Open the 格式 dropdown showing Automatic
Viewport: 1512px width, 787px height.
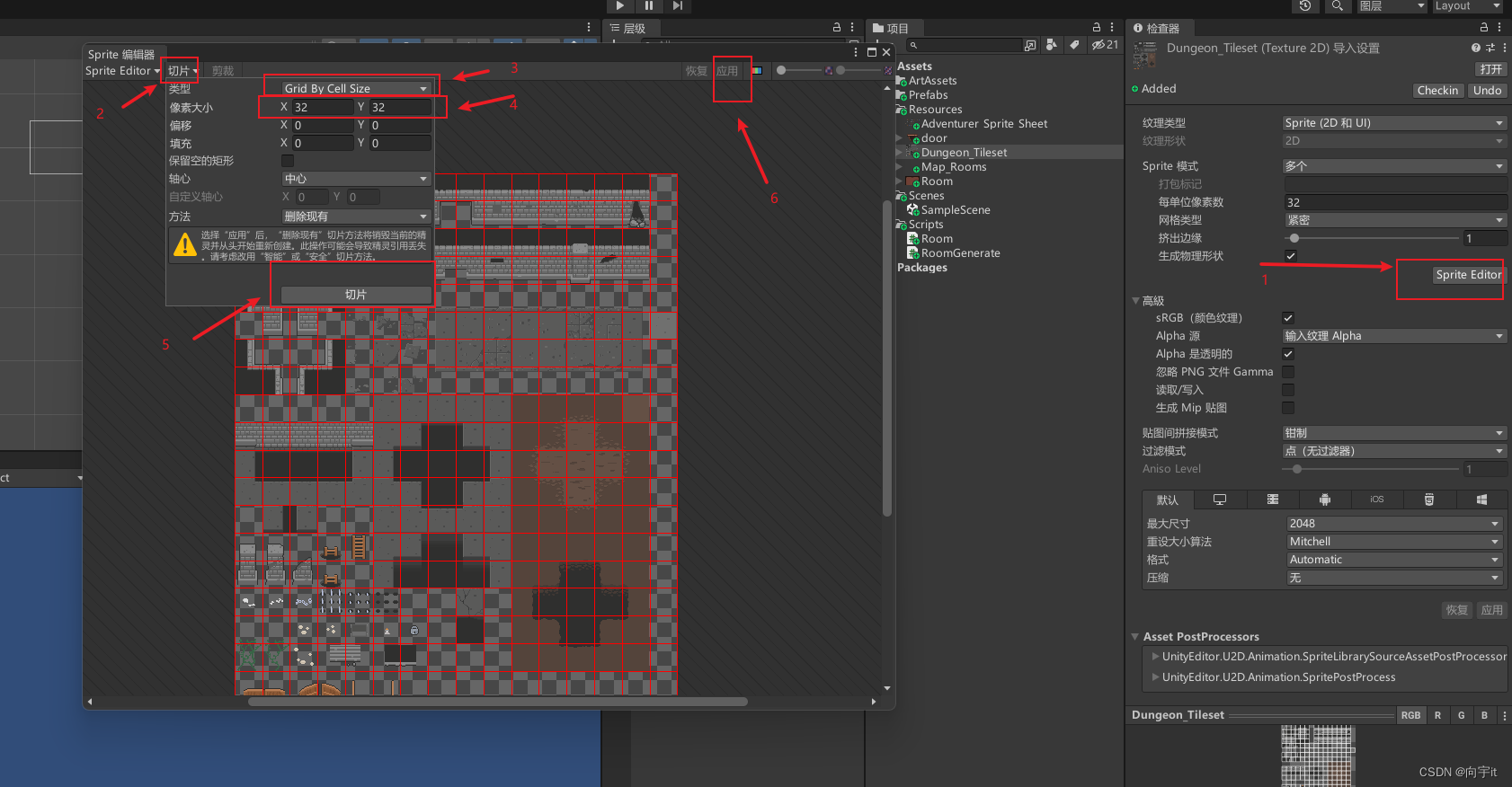1394,560
